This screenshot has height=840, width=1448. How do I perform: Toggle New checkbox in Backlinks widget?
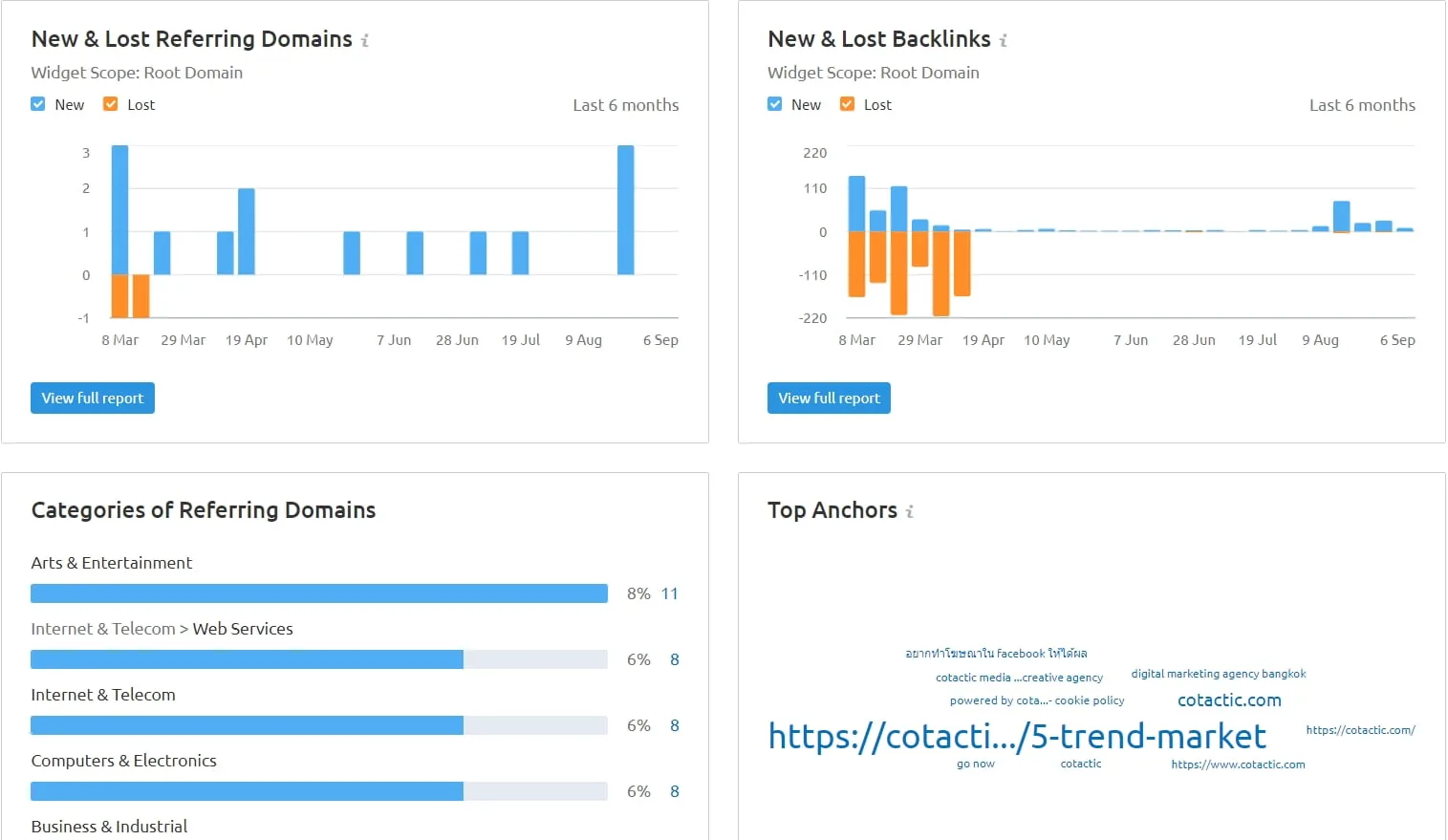coord(775,104)
